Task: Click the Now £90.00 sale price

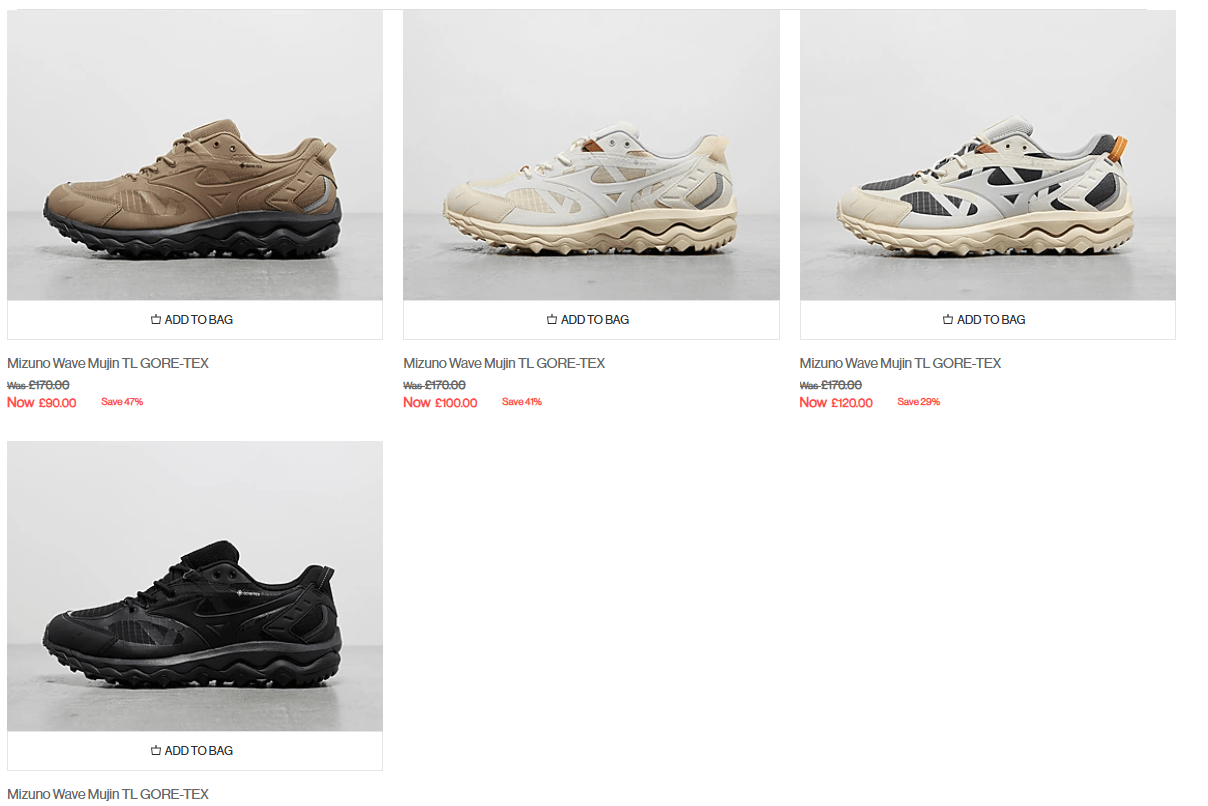Action: pyautogui.click(x=42, y=403)
